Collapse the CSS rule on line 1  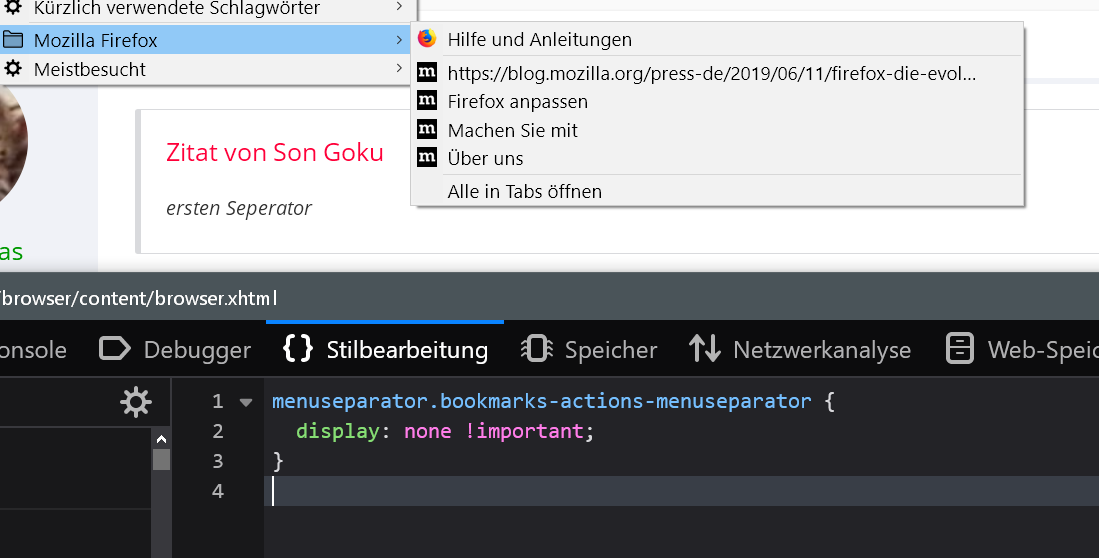(246, 402)
